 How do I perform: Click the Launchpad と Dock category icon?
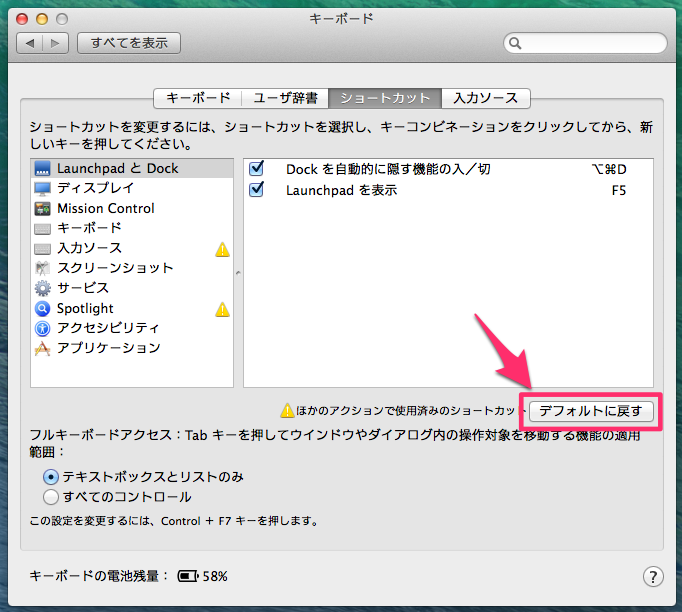[x=43, y=168]
